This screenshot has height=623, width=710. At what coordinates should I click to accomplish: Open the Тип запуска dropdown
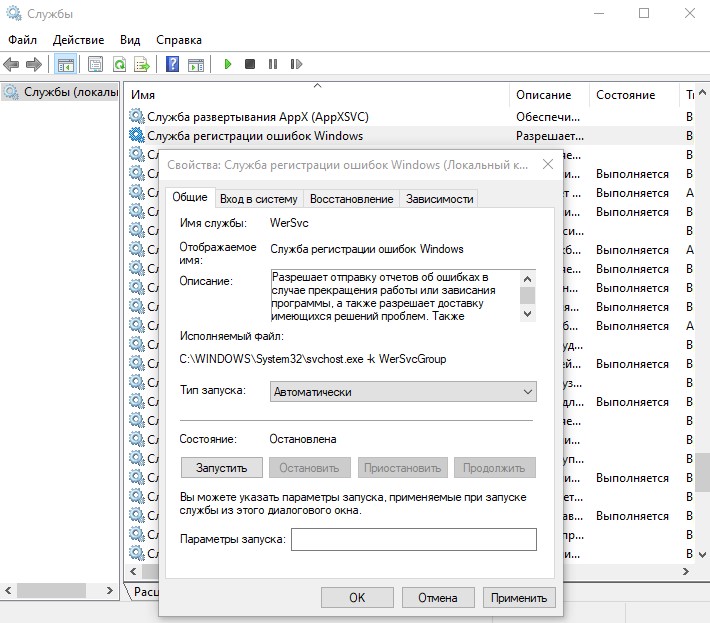(x=403, y=392)
